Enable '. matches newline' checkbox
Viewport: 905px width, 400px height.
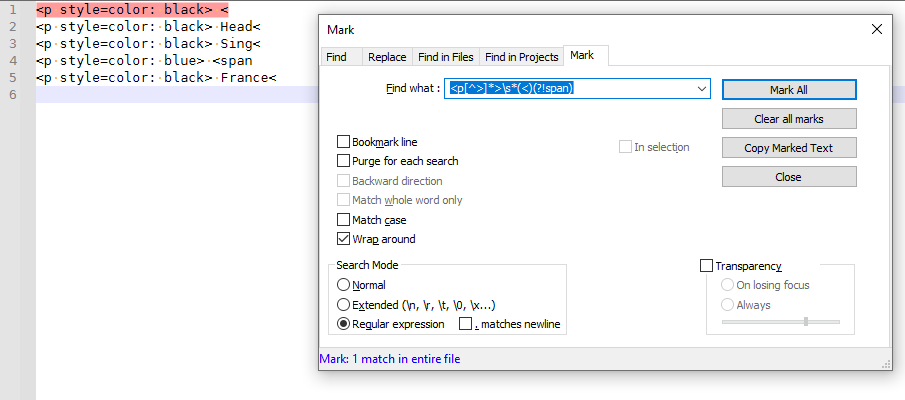[465, 324]
